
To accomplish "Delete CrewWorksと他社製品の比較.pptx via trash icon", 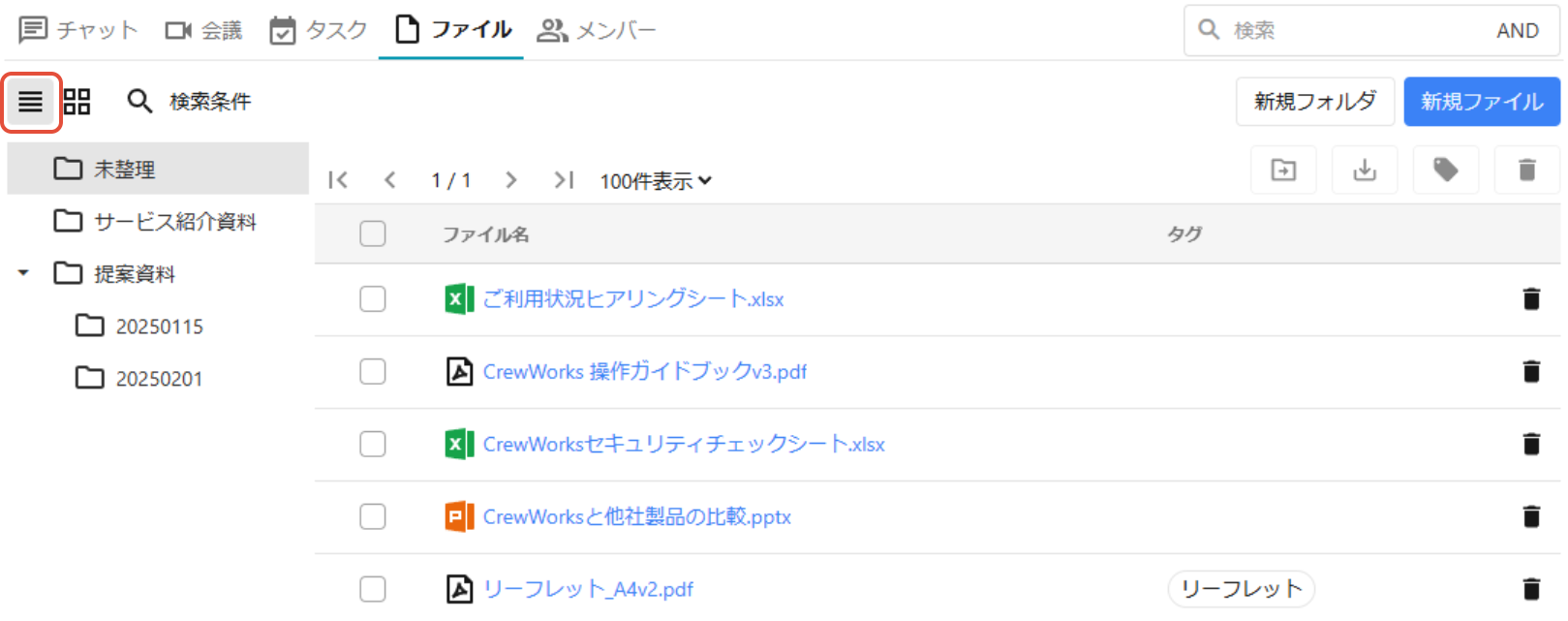I will point(1531,517).
